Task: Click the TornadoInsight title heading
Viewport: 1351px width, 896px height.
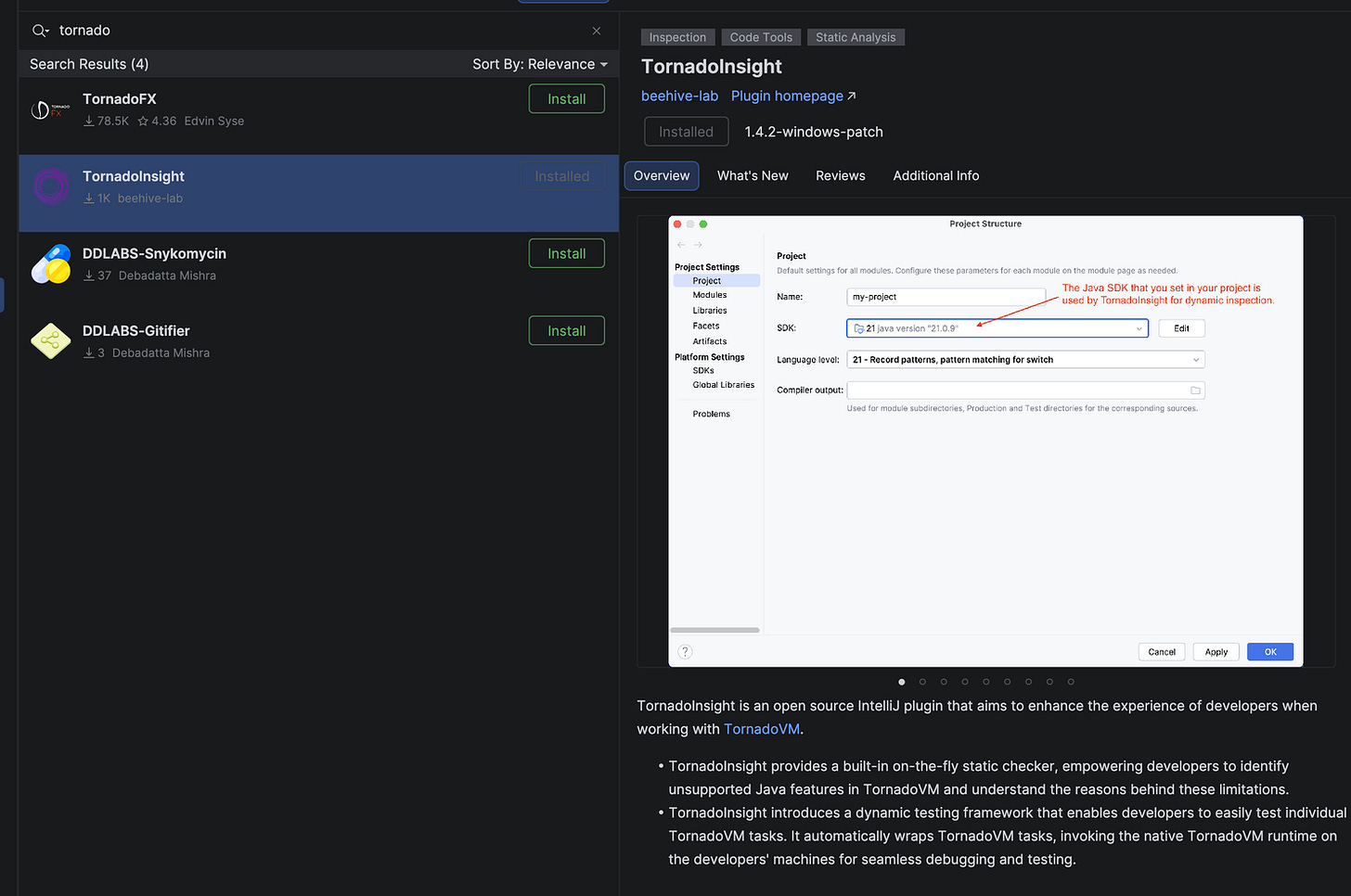Action: [x=712, y=67]
